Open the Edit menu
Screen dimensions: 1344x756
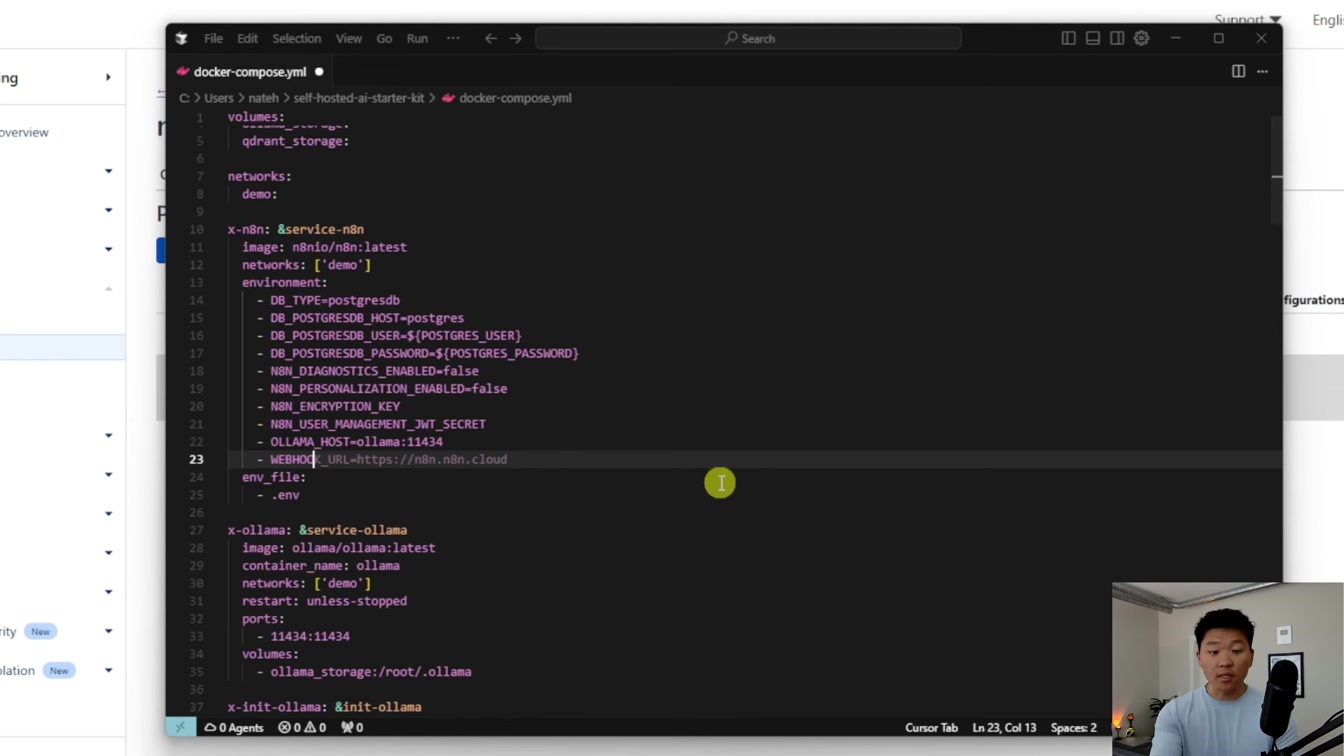pos(247,38)
